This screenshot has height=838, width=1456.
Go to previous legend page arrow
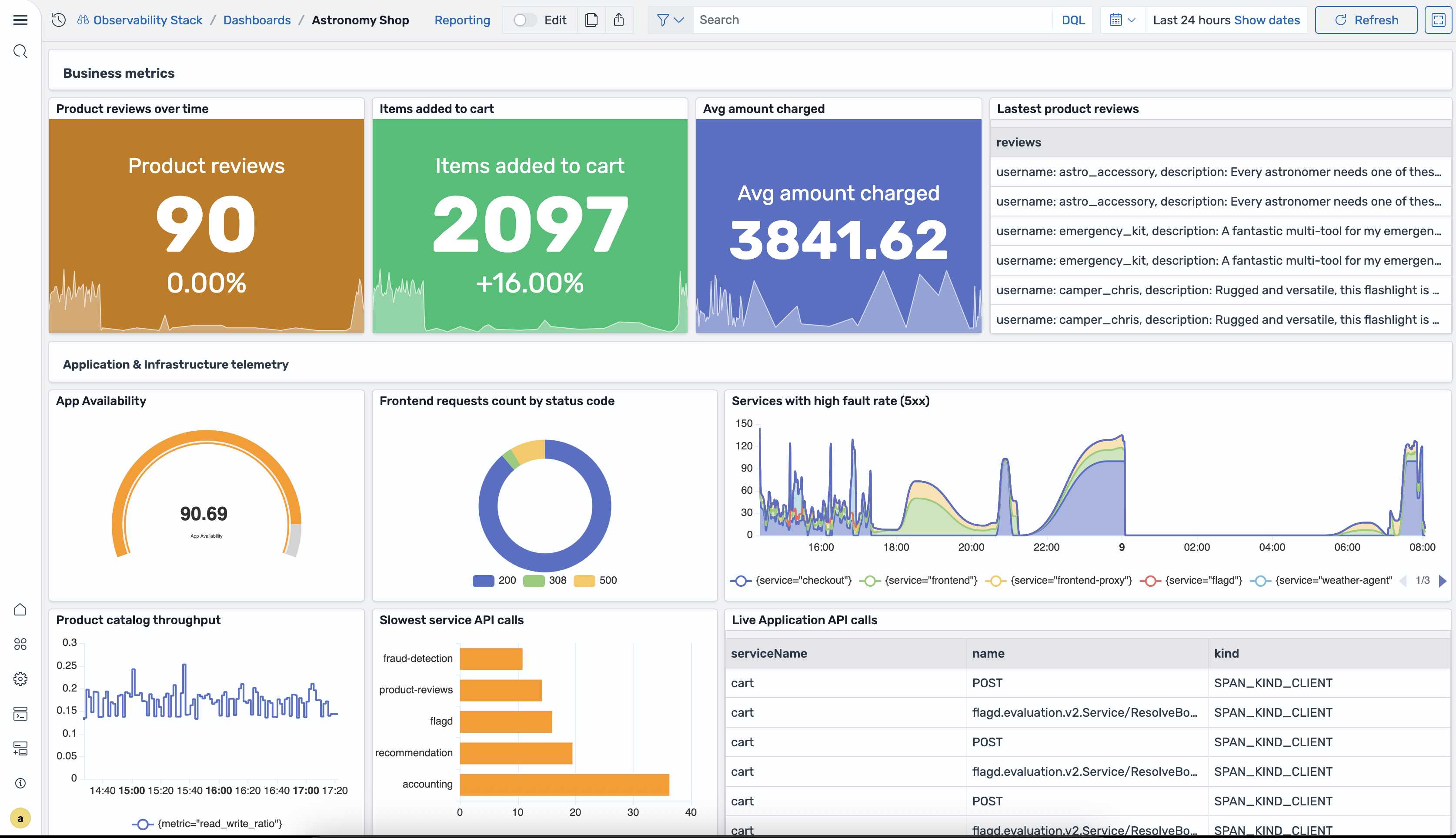pyautogui.click(x=1403, y=580)
